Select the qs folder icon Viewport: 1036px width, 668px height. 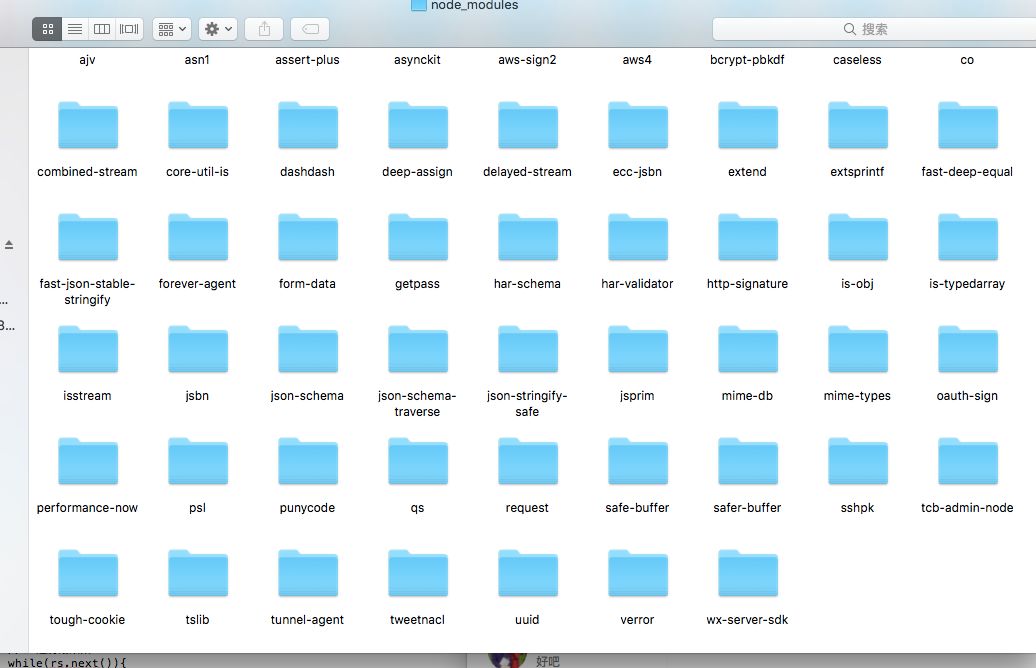point(418,461)
